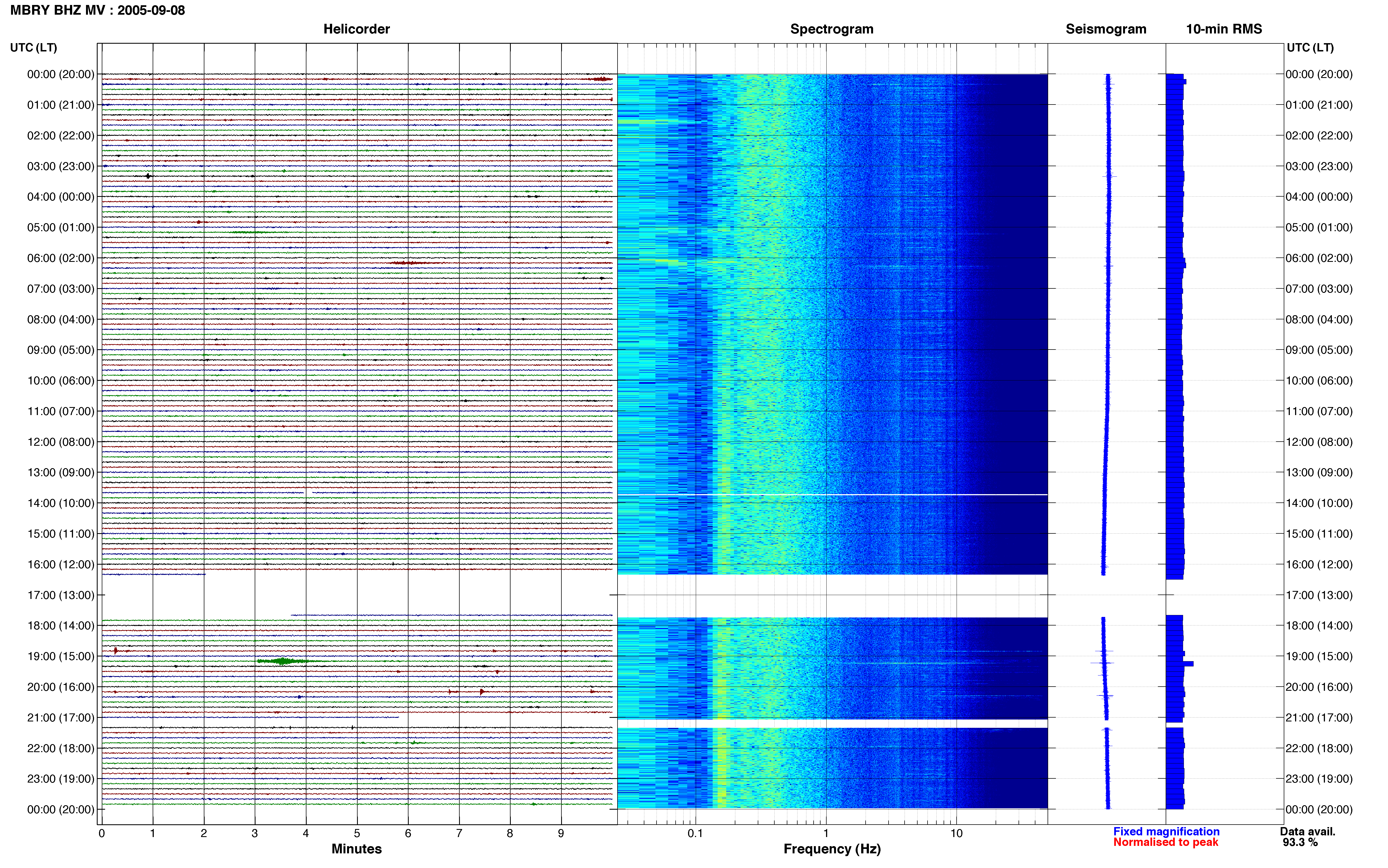Click the right axis label 16:00 (12:00)
Image resolution: width=1388 pixels, height=868 pixels.
[1319, 564]
